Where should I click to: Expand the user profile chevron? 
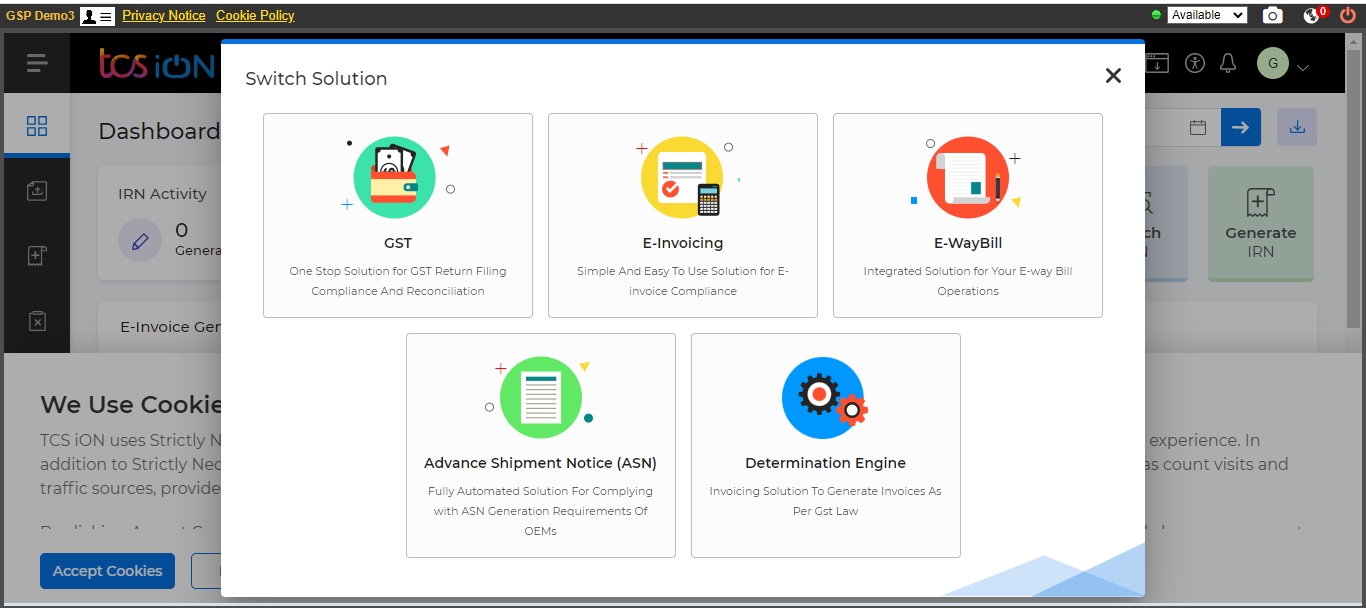coord(1302,67)
